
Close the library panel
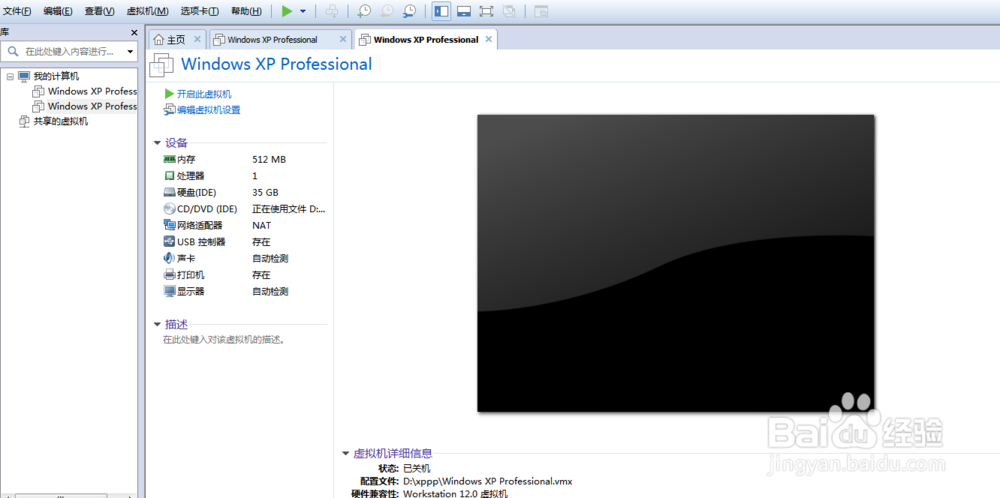coord(134,33)
